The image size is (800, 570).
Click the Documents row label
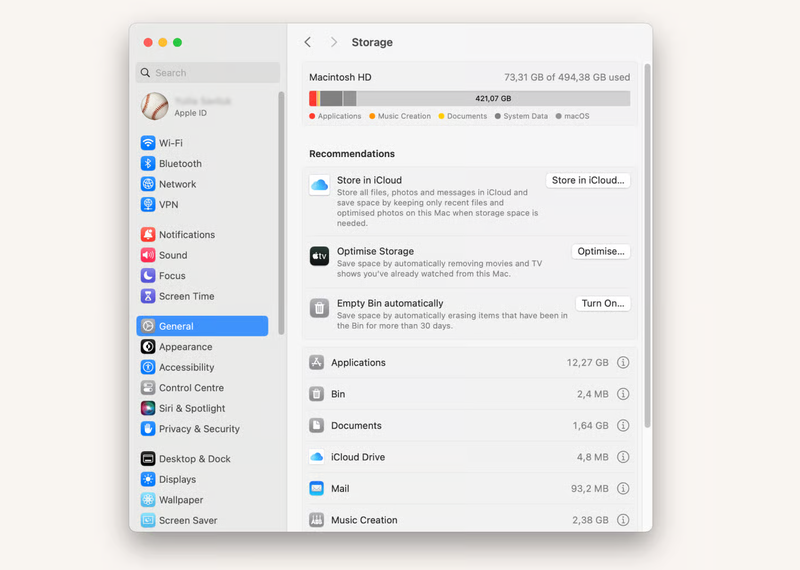pyautogui.click(x=356, y=425)
